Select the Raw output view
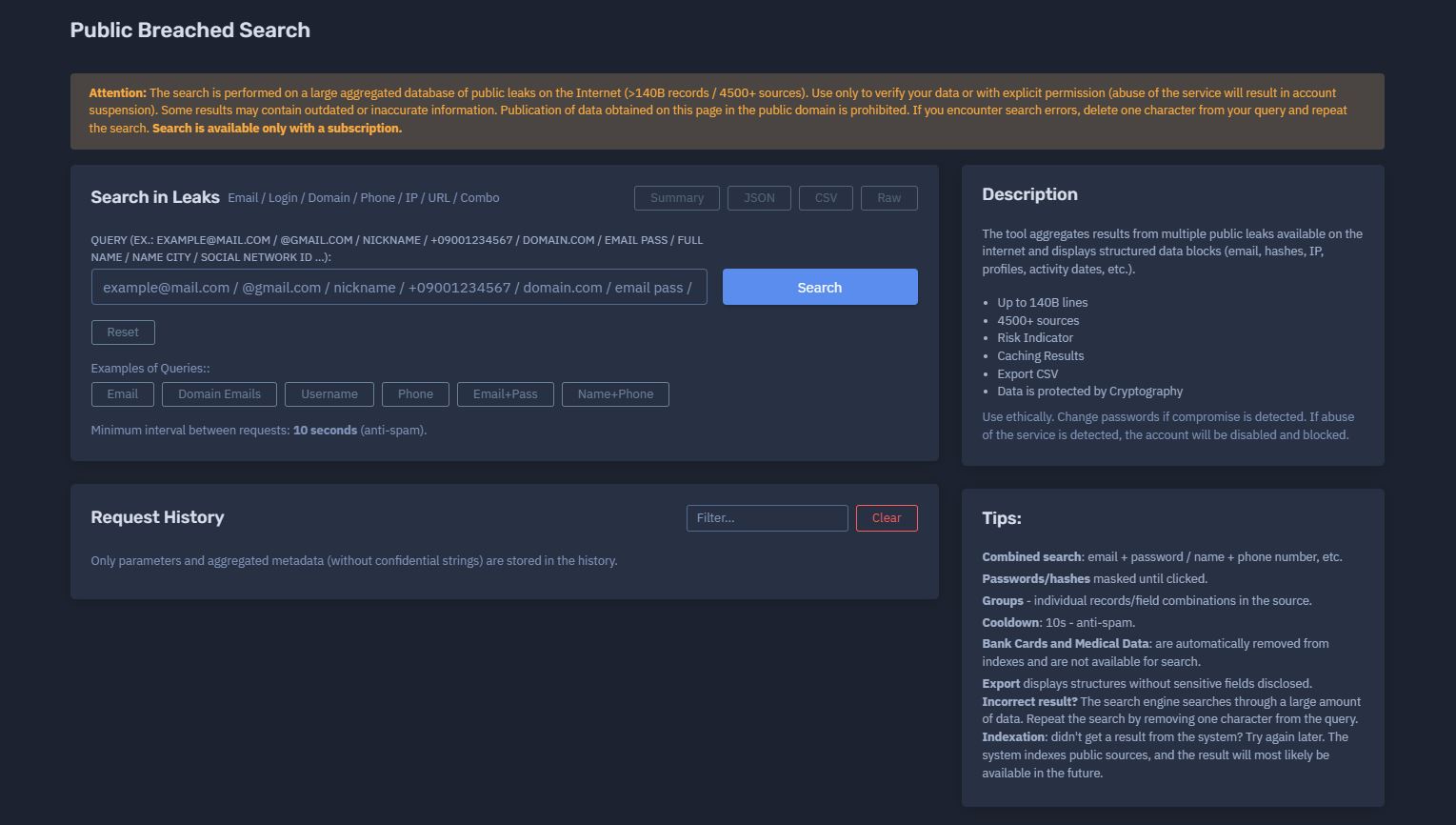This screenshot has height=825, width=1456. pos(888,198)
